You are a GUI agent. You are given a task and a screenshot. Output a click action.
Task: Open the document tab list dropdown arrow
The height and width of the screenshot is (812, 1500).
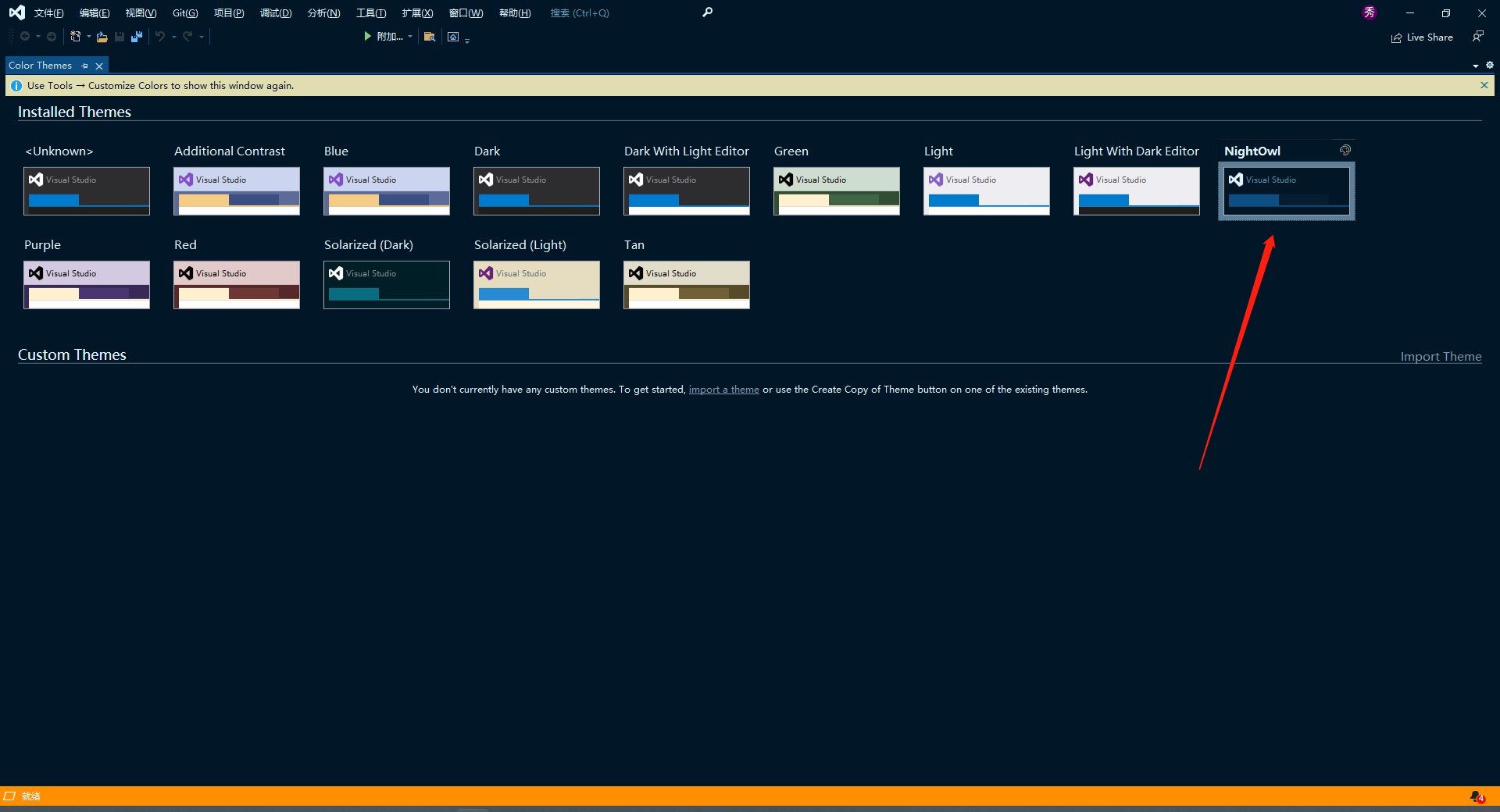(1475, 66)
